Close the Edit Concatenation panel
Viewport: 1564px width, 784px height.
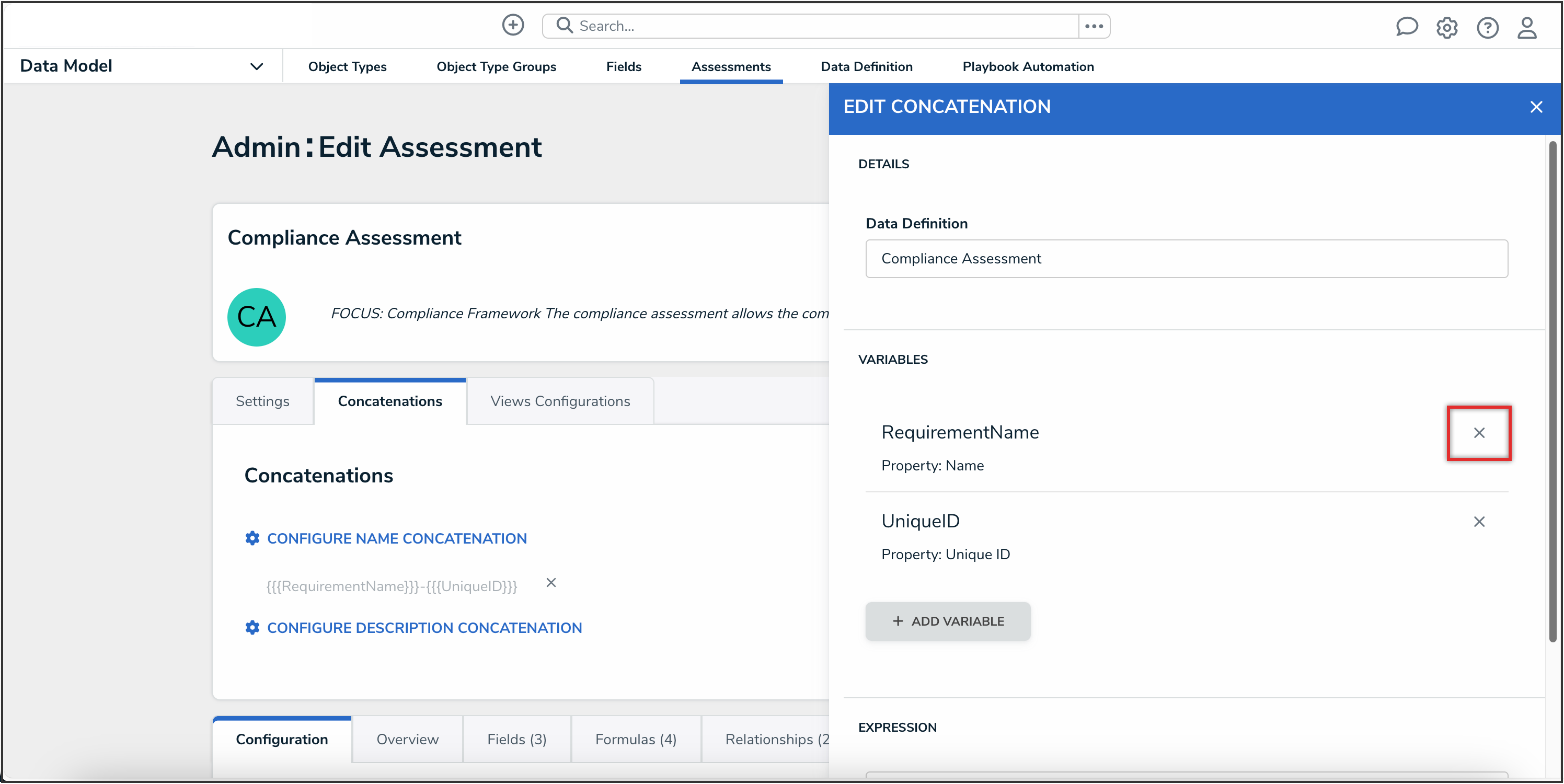point(1536,108)
